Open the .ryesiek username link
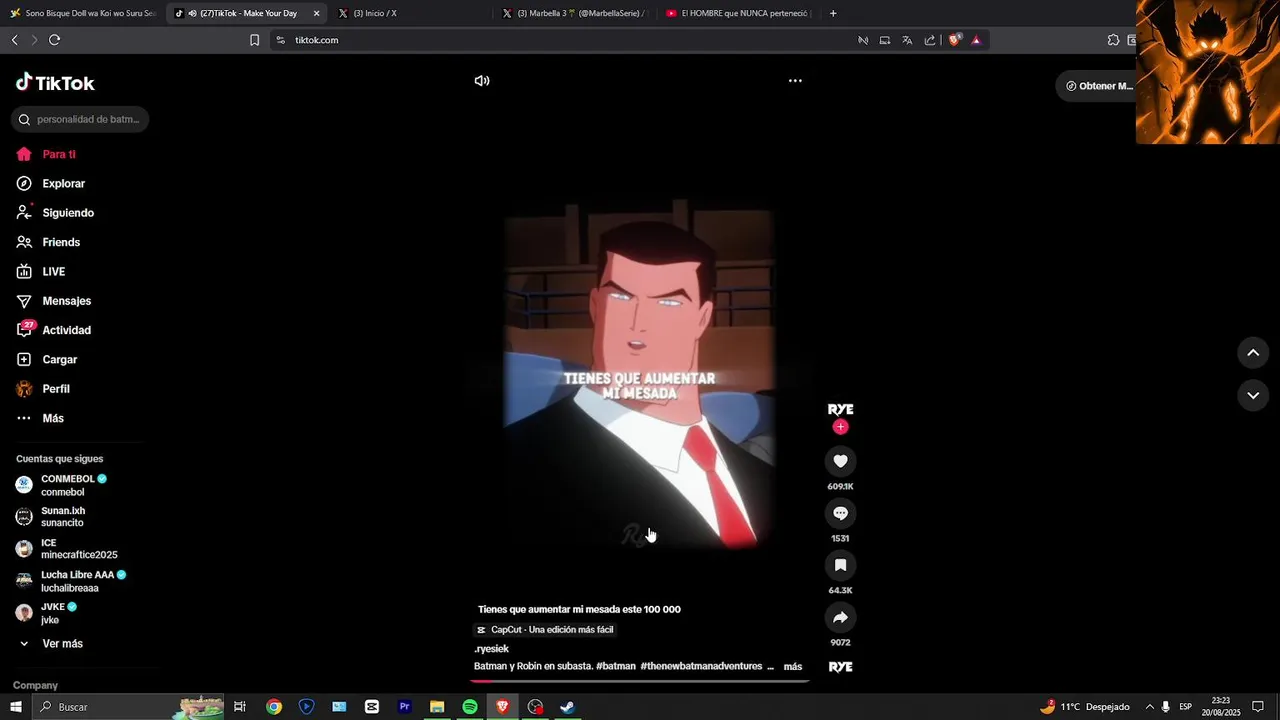This screenshot has width=1280, height=720. (x=491, y=649)
